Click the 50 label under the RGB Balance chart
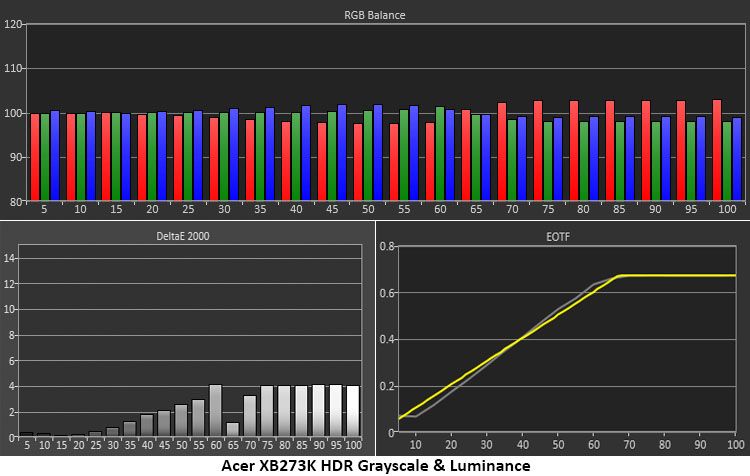Screen dimensions: 750x476 pyautogui.click(x=368, y=209)
